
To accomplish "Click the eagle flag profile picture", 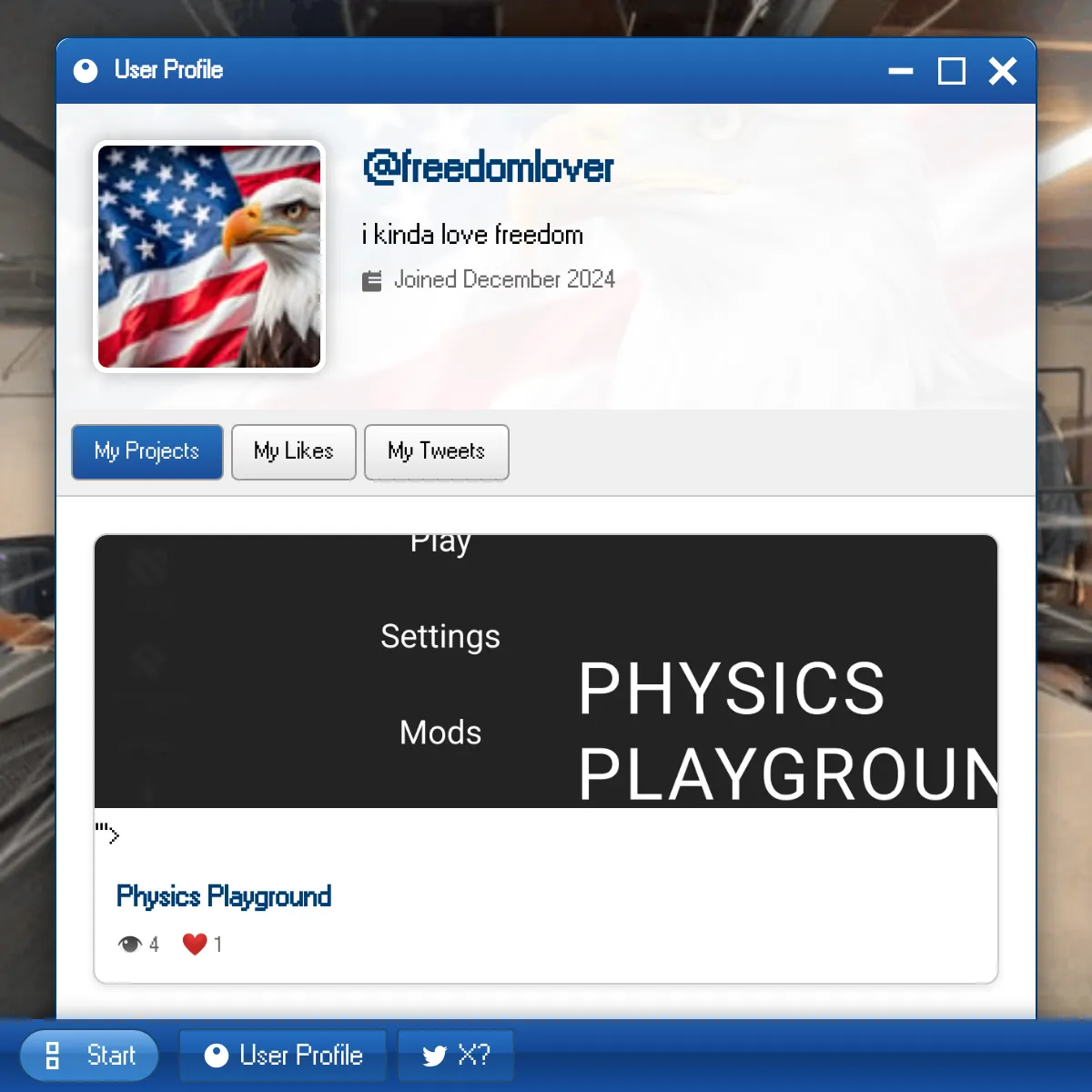I will [x=209, y=257].
